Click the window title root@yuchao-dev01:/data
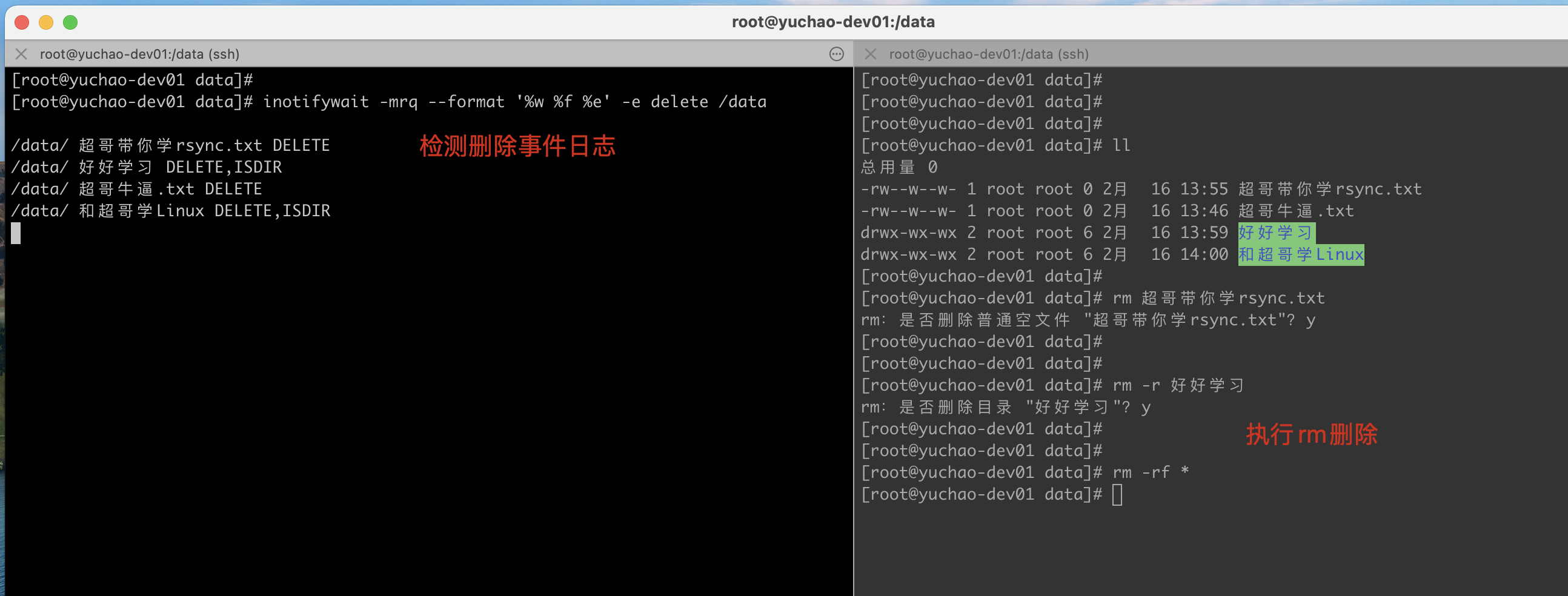Screen dimensions: 1568x596 pos(832,22)
